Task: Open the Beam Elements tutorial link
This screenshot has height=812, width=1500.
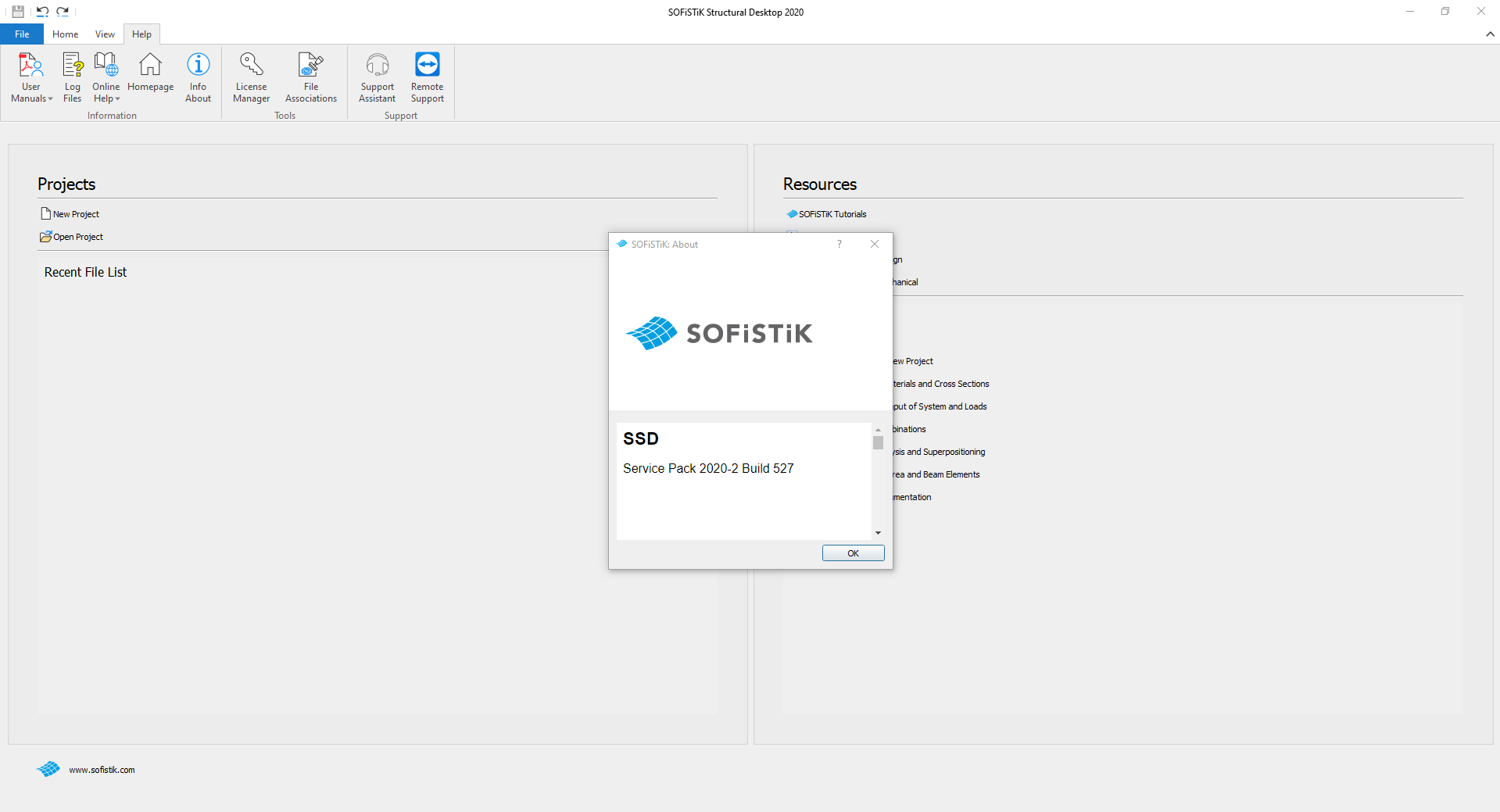Action: (x=936, y=474)
